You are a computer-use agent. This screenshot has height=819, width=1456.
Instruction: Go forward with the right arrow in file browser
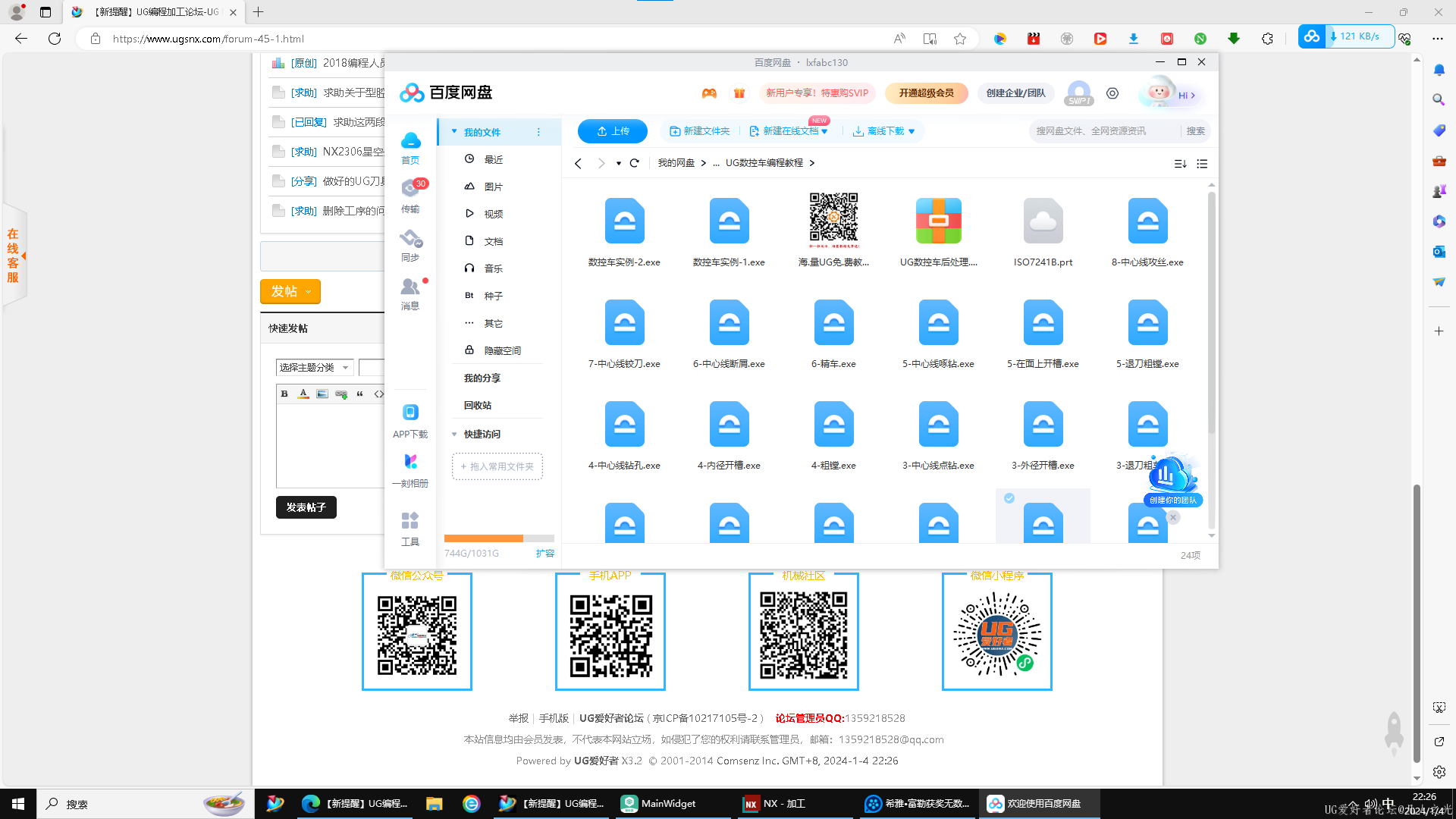601,163
